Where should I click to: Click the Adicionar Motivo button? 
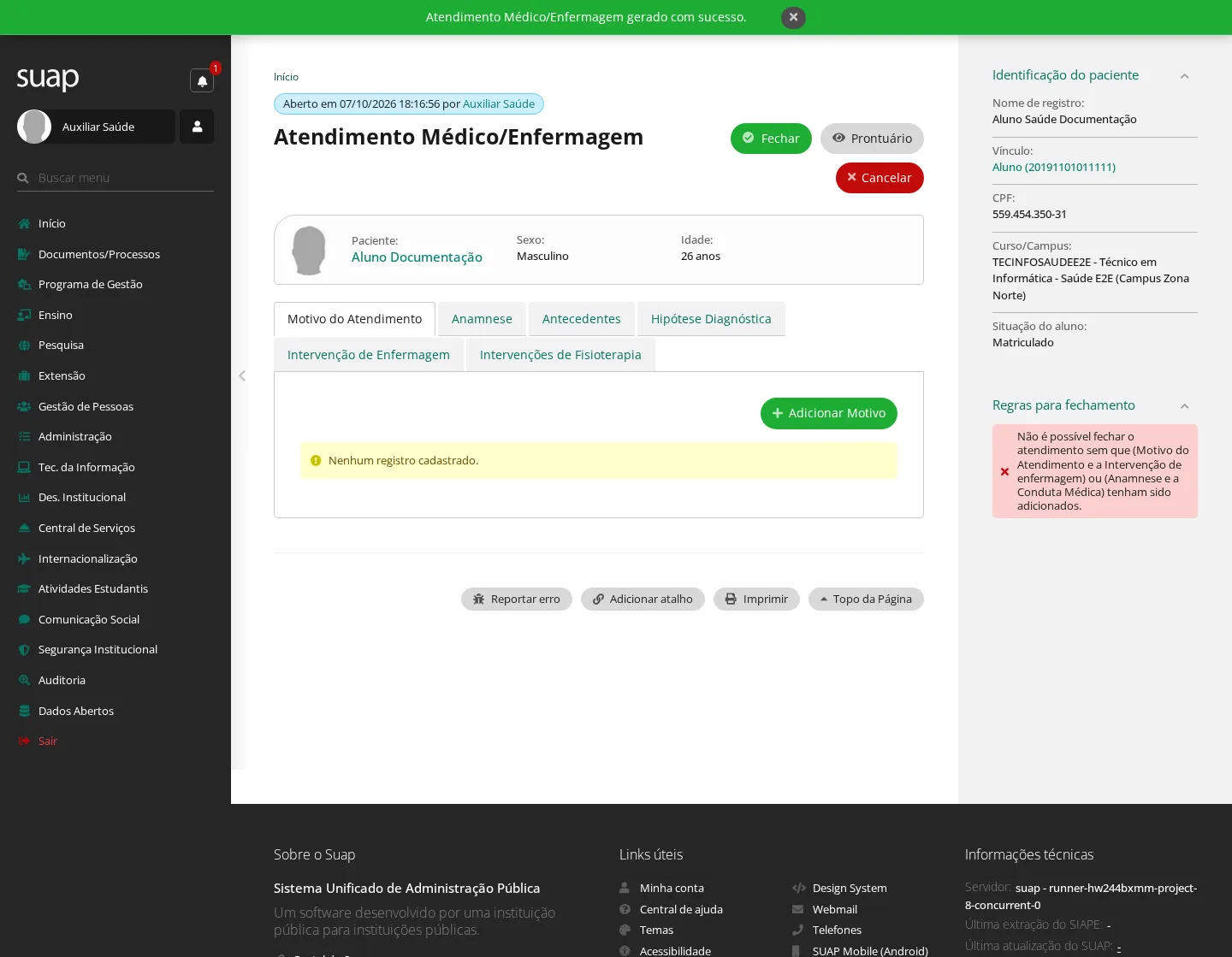pyautogui.click(x=829, y=413)
